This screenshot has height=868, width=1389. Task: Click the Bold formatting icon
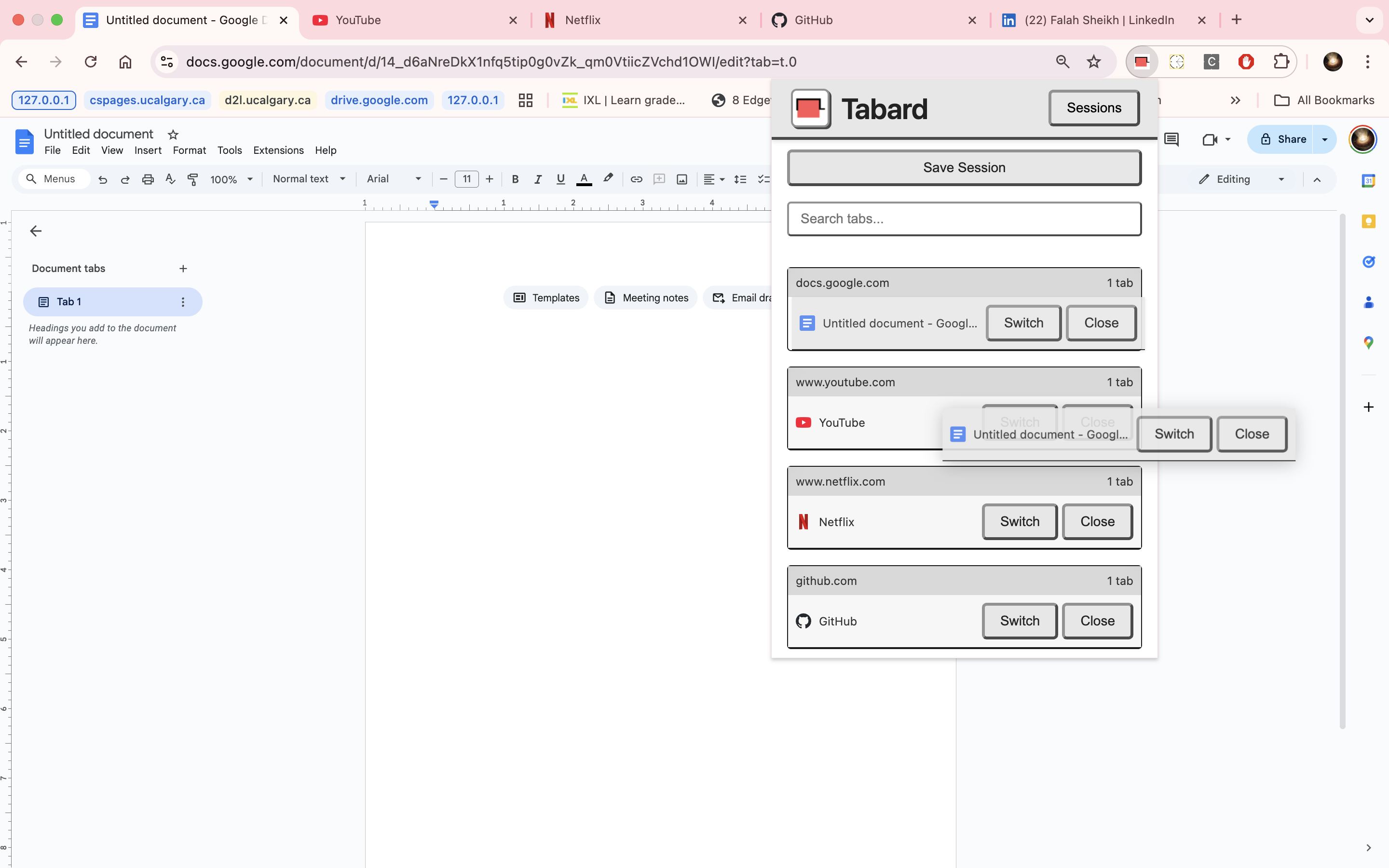(x=515, y=179)
